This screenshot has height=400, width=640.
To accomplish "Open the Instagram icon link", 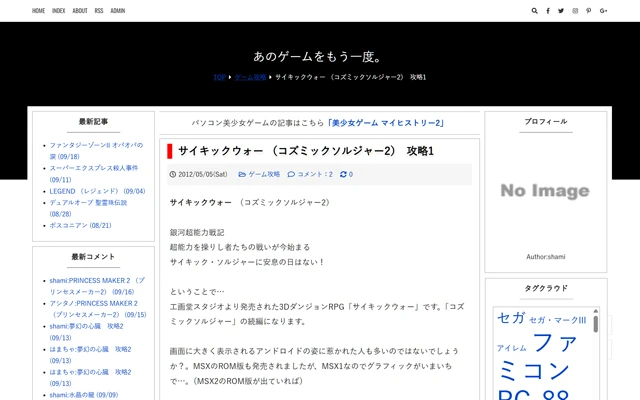I will [575, 11].
